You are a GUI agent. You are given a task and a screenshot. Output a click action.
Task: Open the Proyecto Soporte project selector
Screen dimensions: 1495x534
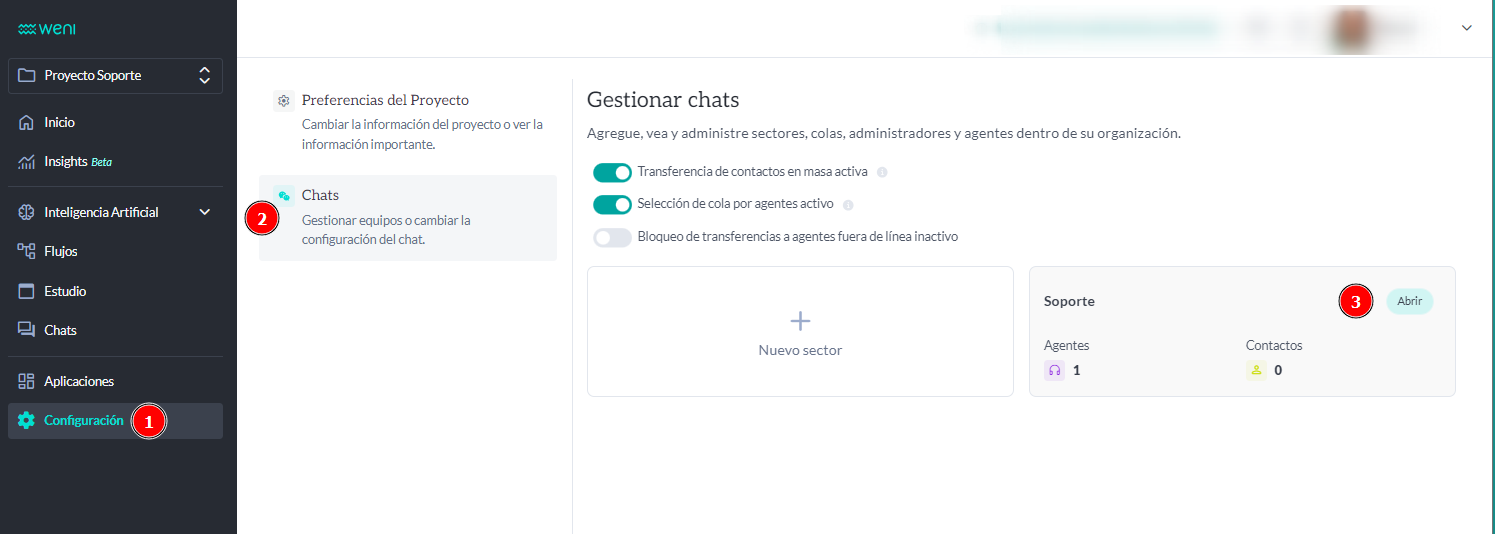coord(115,76)
